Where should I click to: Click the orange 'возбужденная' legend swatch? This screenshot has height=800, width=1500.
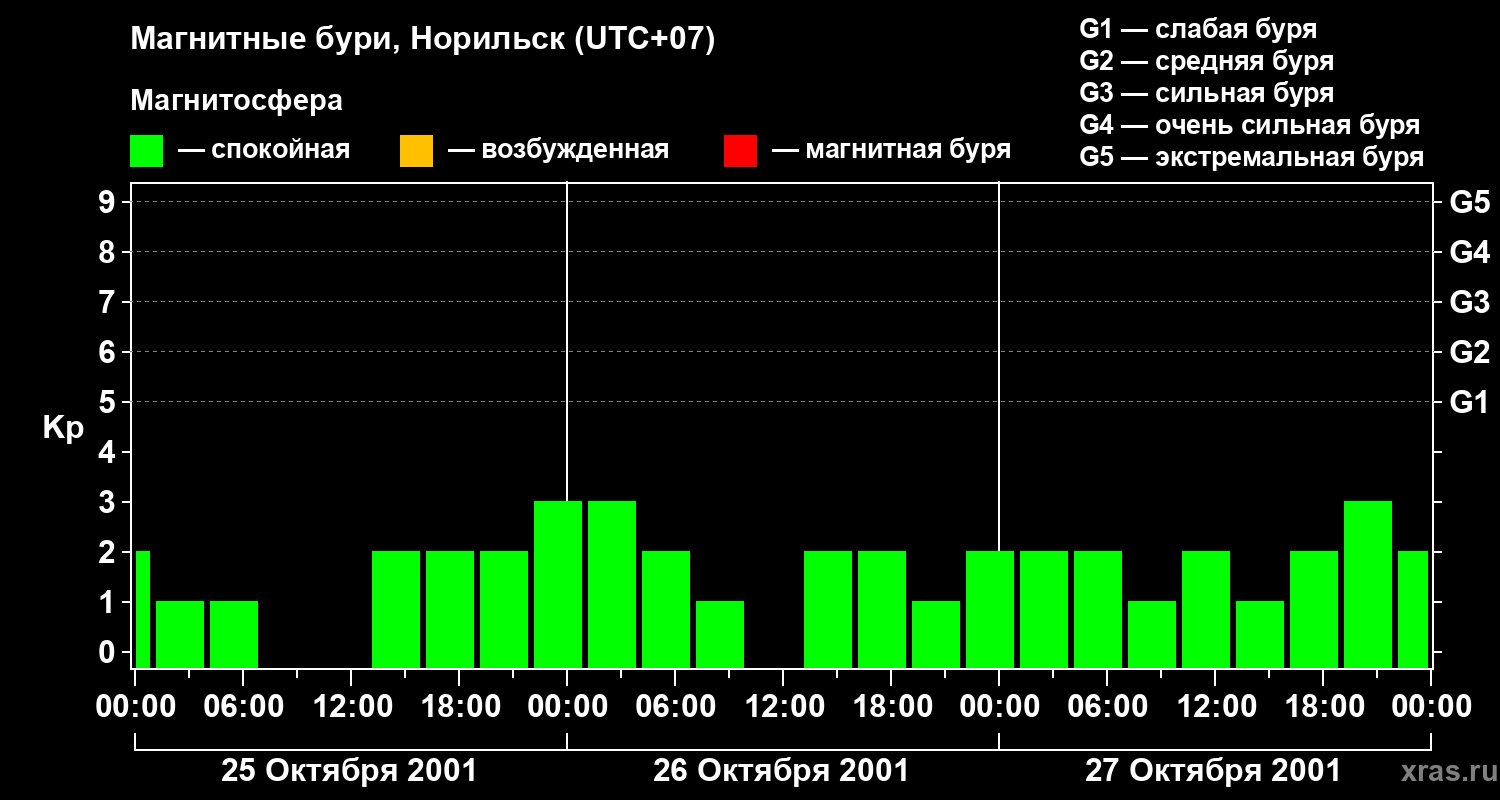click(416, 151)
